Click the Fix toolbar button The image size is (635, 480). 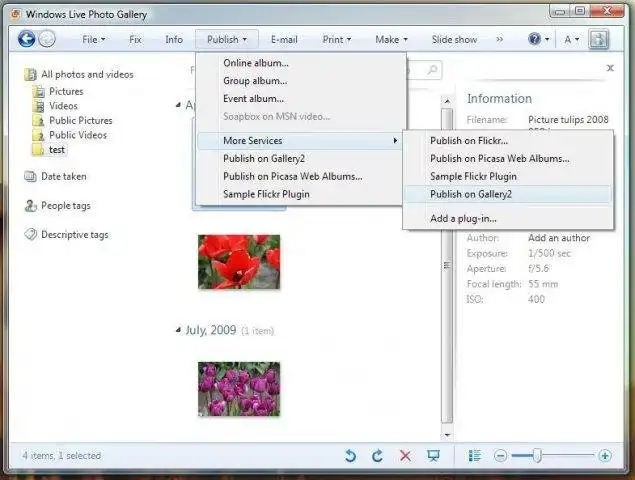pos(135,40)
